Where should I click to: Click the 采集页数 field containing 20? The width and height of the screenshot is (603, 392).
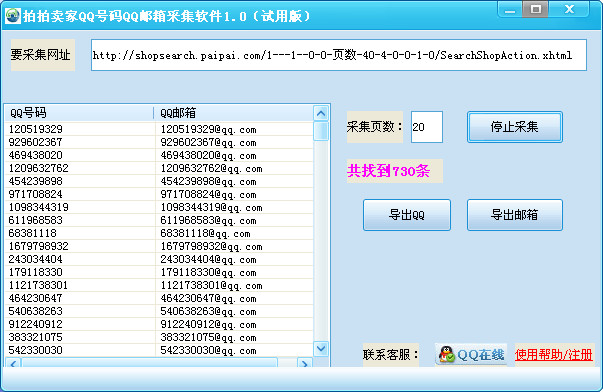click(x=426, y=127)
